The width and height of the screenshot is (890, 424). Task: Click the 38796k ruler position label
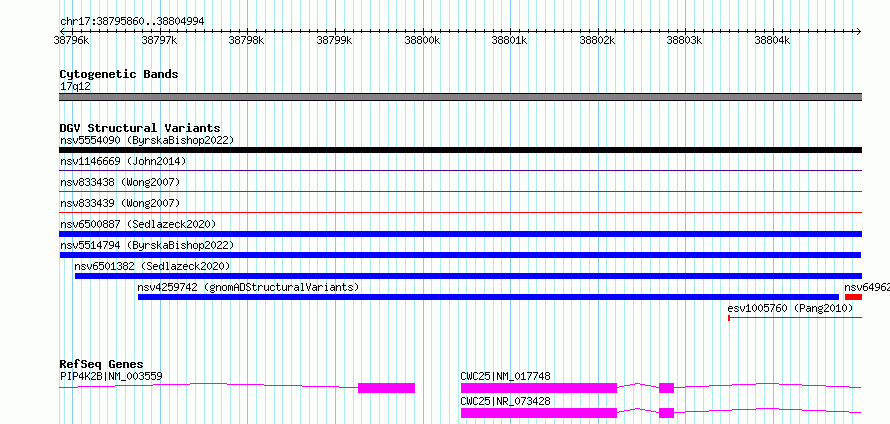[x=71, y=40]
